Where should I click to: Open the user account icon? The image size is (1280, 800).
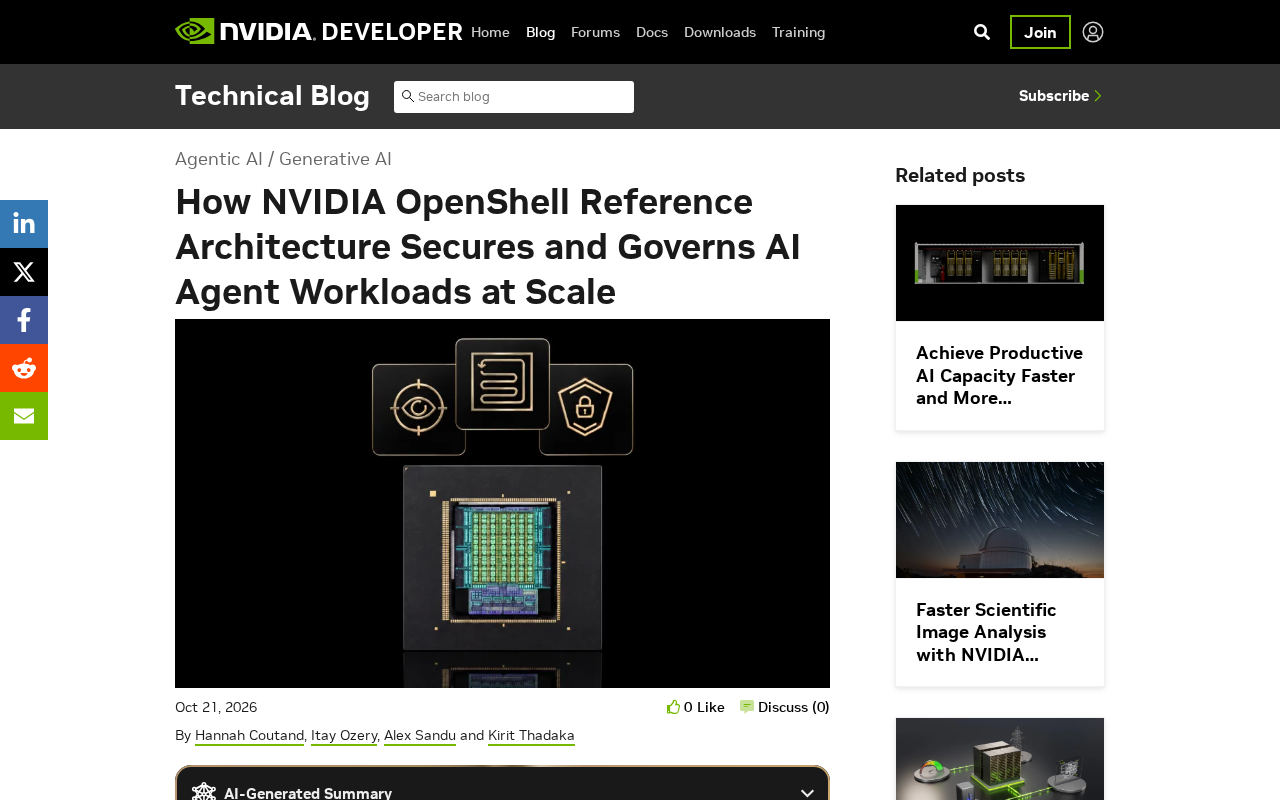click(1093, 32)
